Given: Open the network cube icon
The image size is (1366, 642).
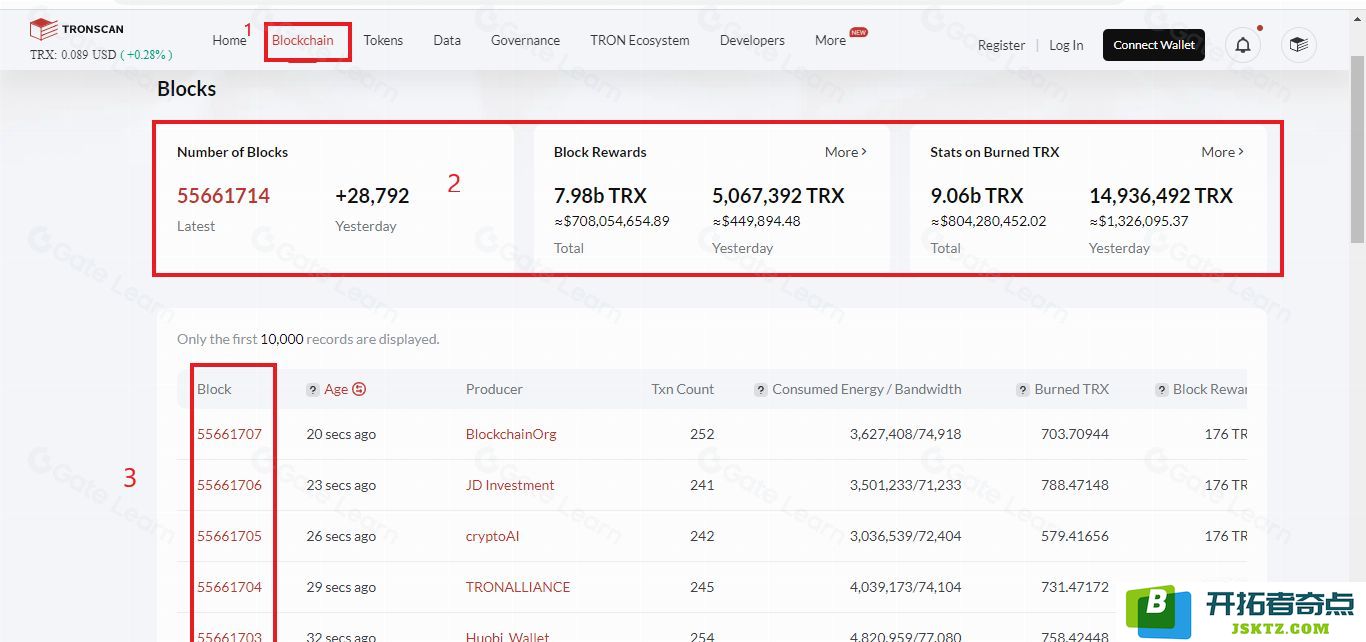Looking at the screenshot, I should (x=1299, y=45).
